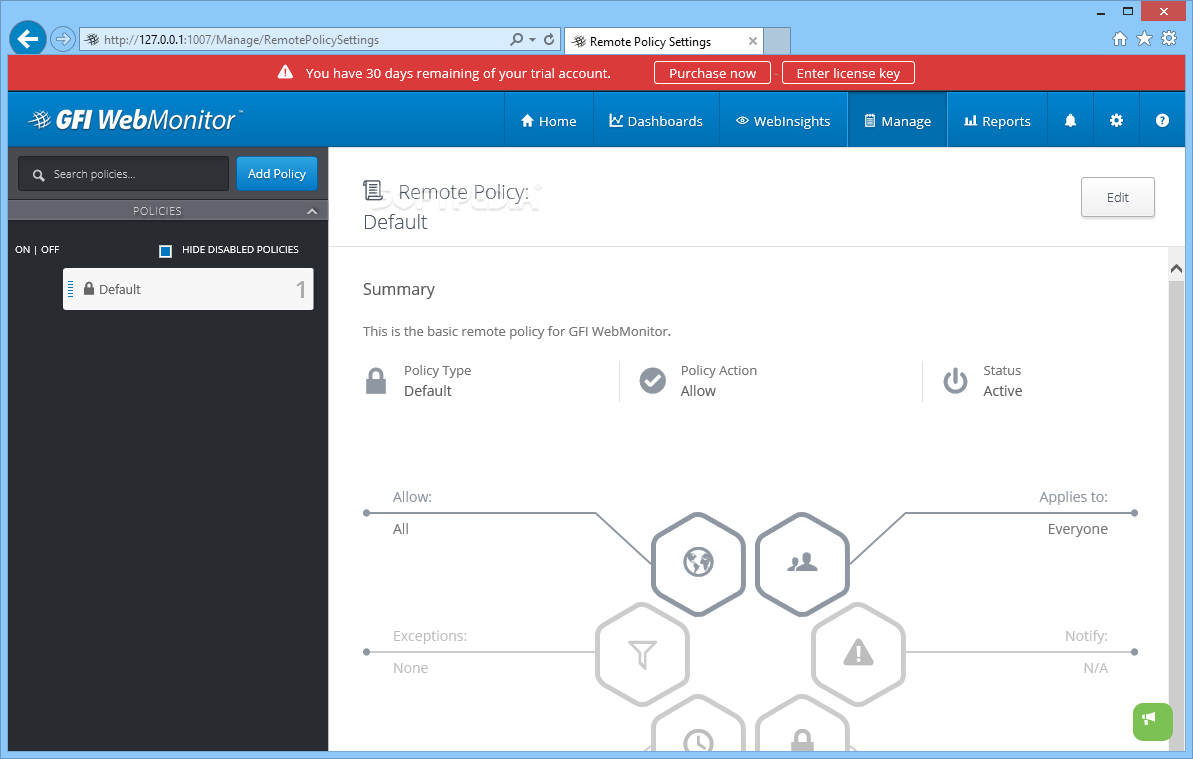Open the WebInsights menu

[x=783, y=121]
